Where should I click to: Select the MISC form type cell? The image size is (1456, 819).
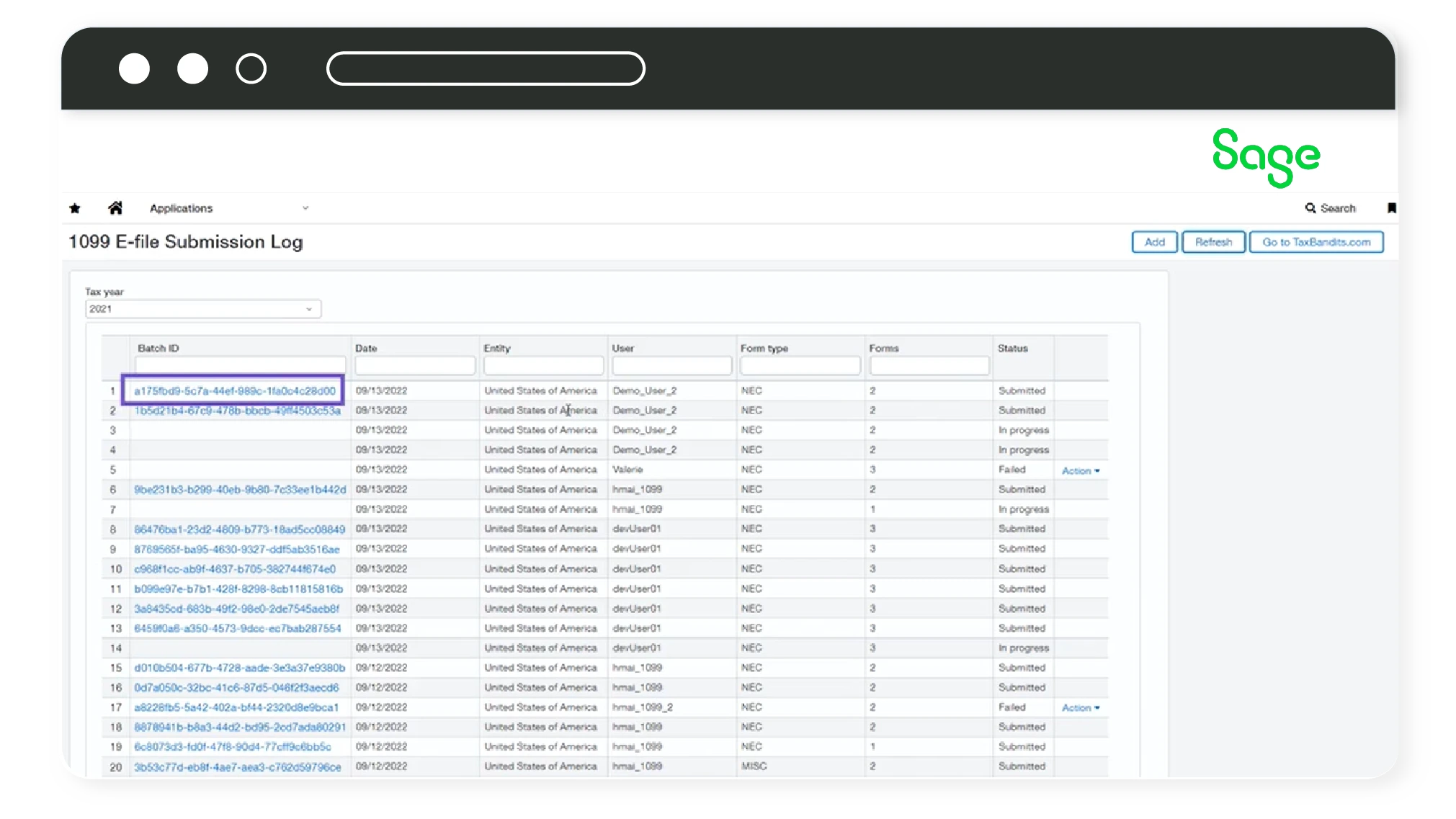[x=754, y=766]
